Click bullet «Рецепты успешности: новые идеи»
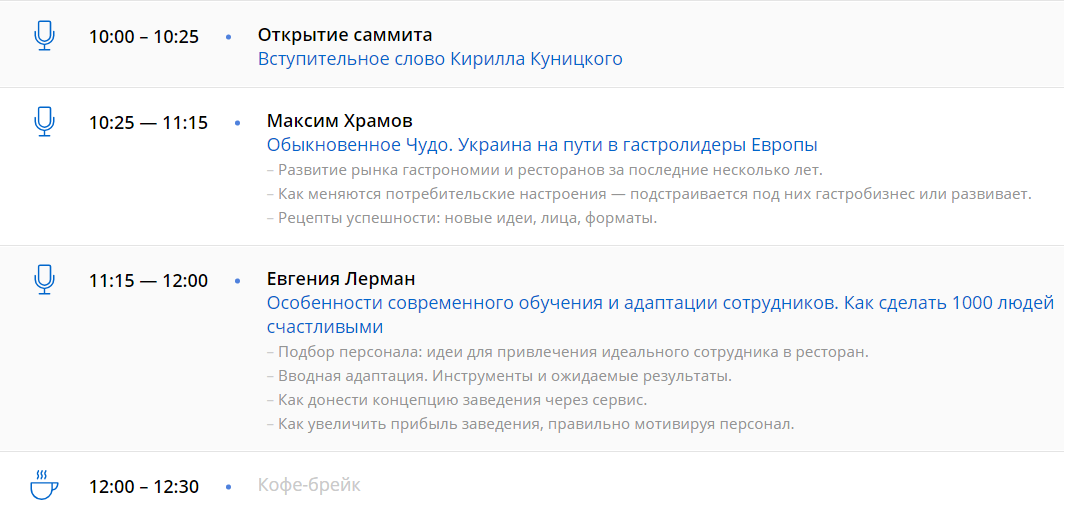The image size is (1065, 519). click(462, 218)
